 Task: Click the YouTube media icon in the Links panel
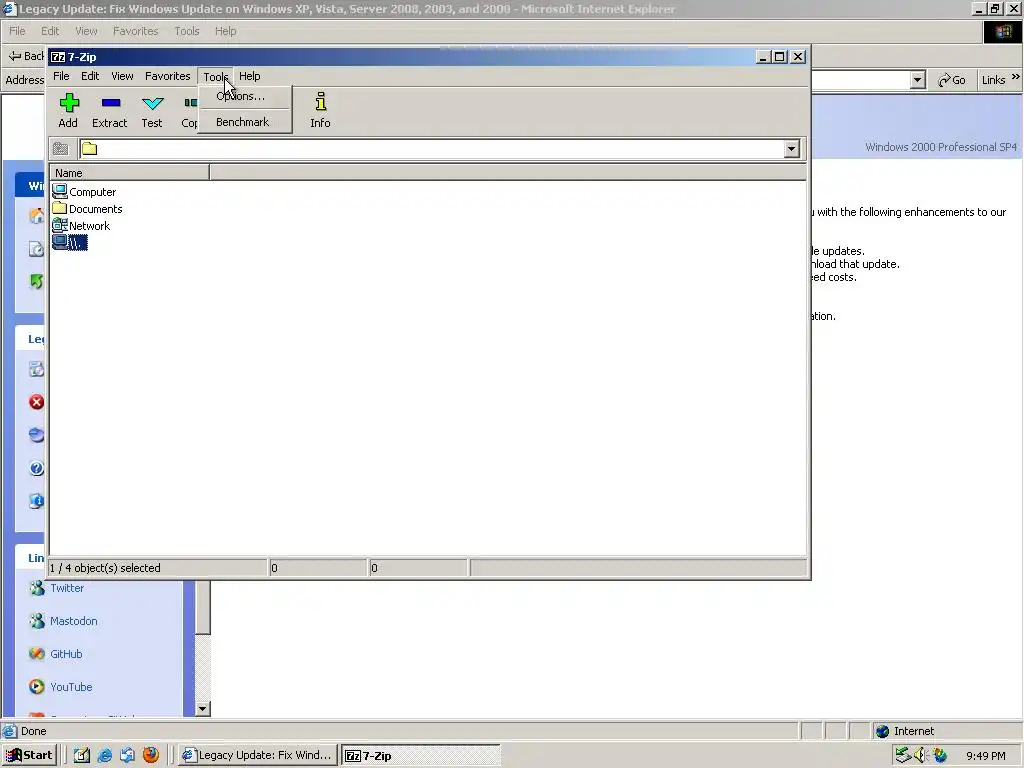[x=37, y=687]
